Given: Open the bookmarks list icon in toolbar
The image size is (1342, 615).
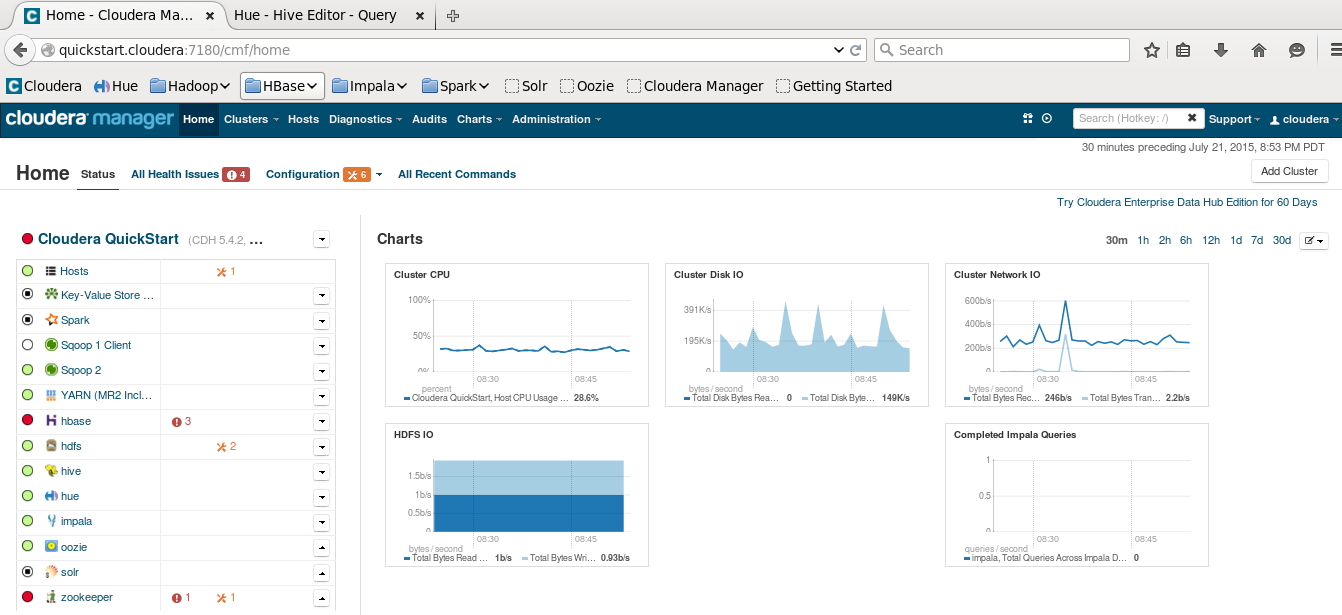Looking at the screenshot, I should [1183, 50].
